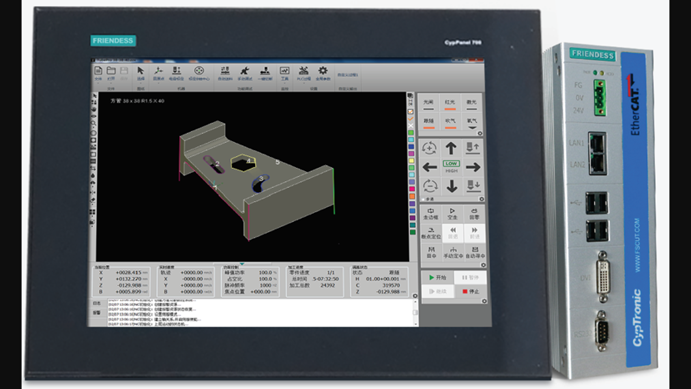Toggle the 激光 laser switch

[x=472, y=104]
